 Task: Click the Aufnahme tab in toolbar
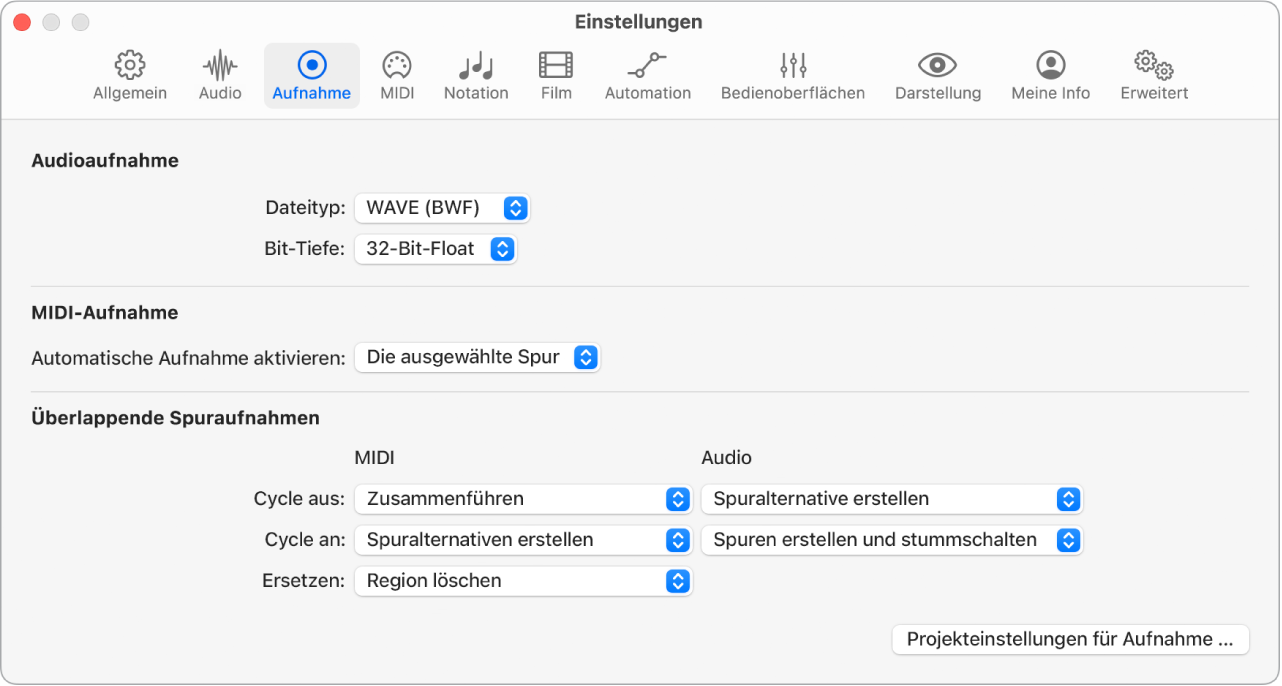[312, 76]
